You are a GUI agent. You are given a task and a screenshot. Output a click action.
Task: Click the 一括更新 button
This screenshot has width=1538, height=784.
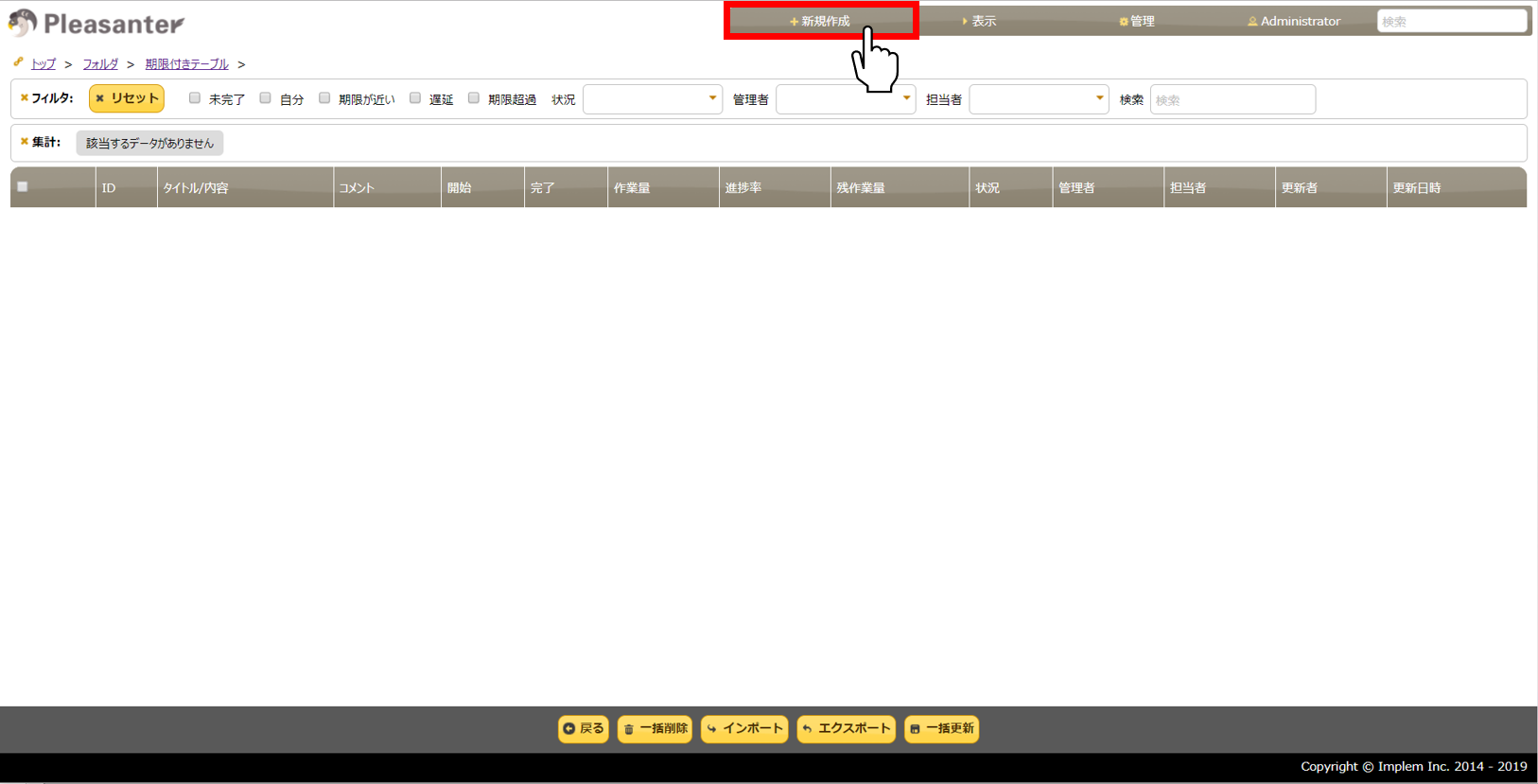coord(942,729)
